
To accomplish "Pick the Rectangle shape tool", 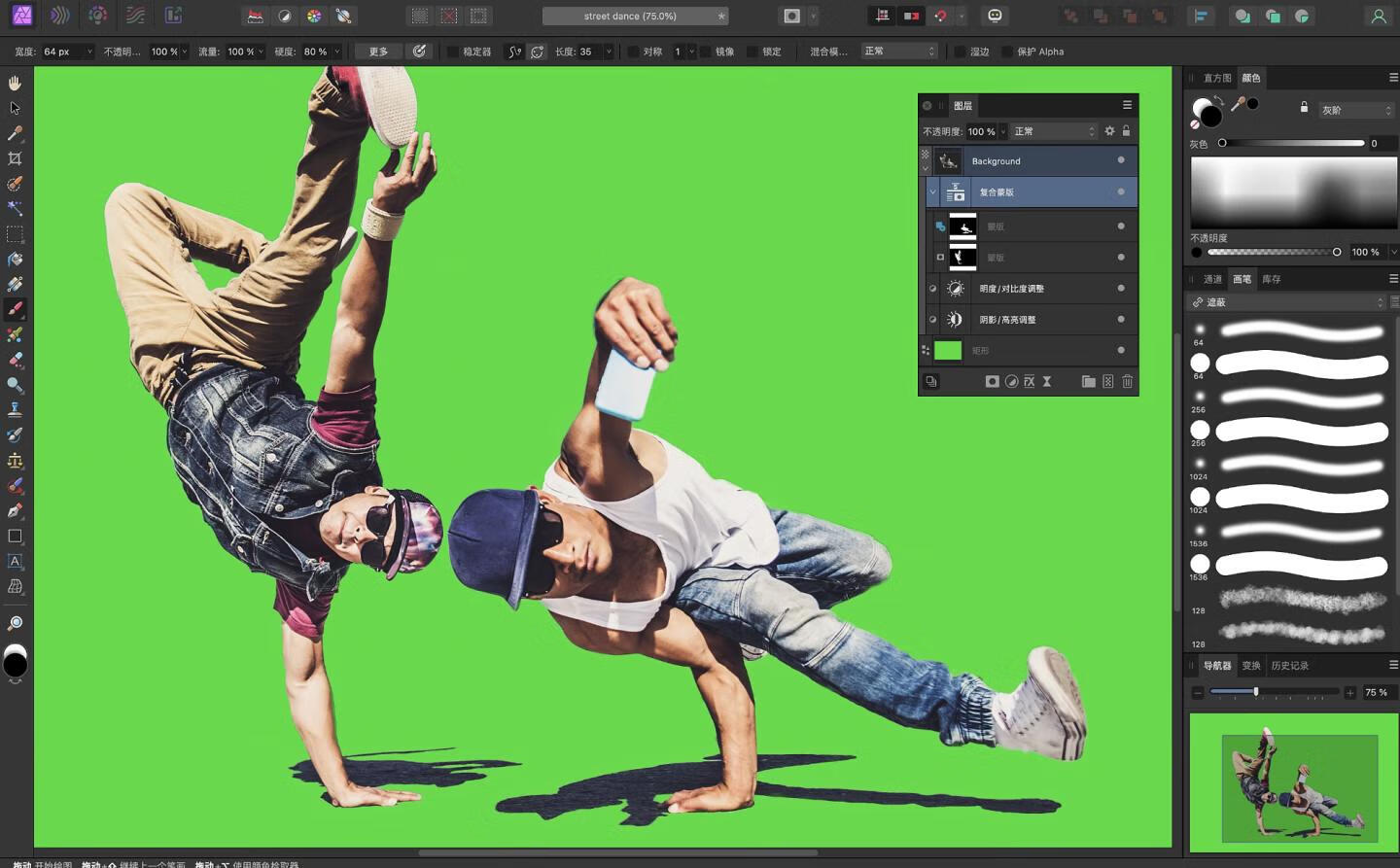I will pyautogui.click(x=15, y=536).
